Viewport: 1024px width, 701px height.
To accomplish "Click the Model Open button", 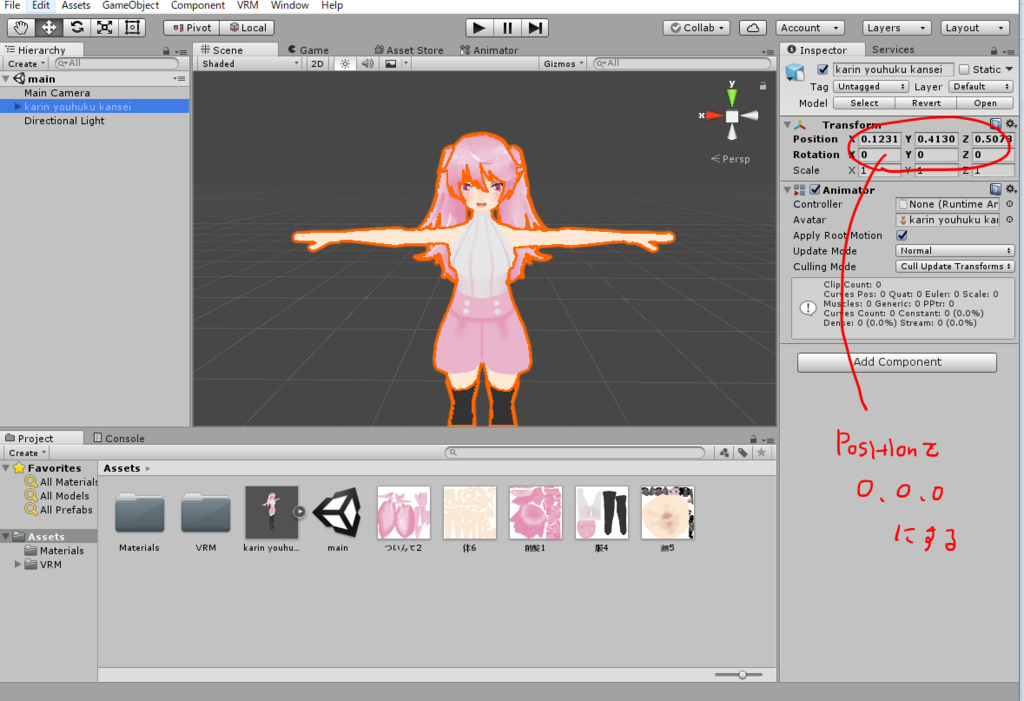I will (985, 103).
